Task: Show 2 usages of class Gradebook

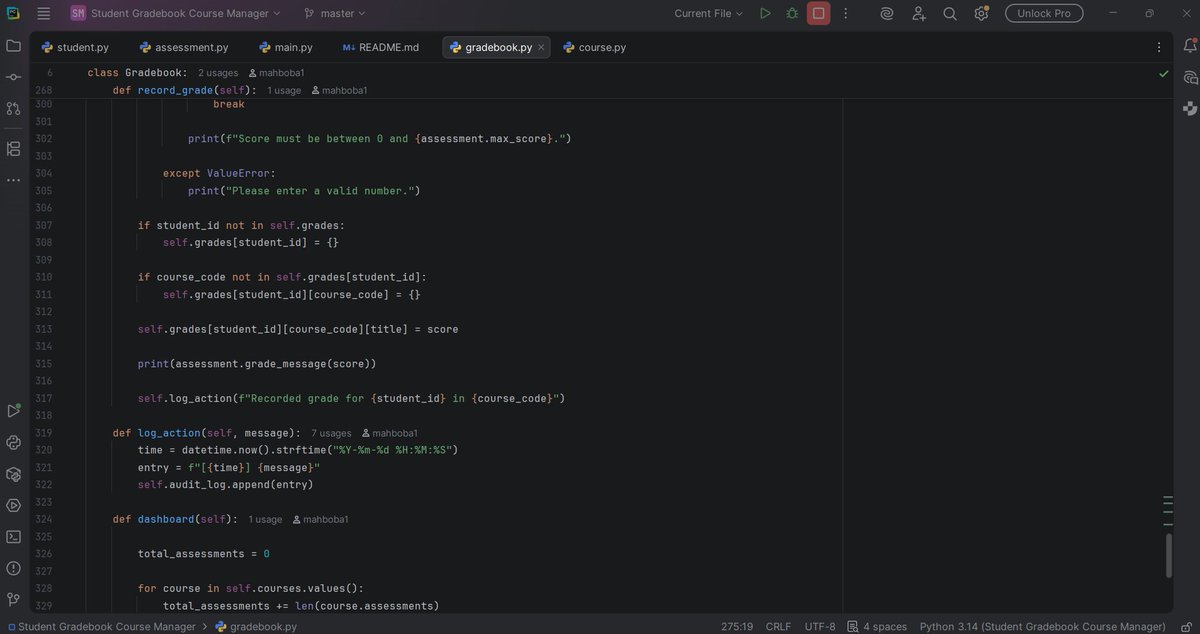Action: pos(218,73)
